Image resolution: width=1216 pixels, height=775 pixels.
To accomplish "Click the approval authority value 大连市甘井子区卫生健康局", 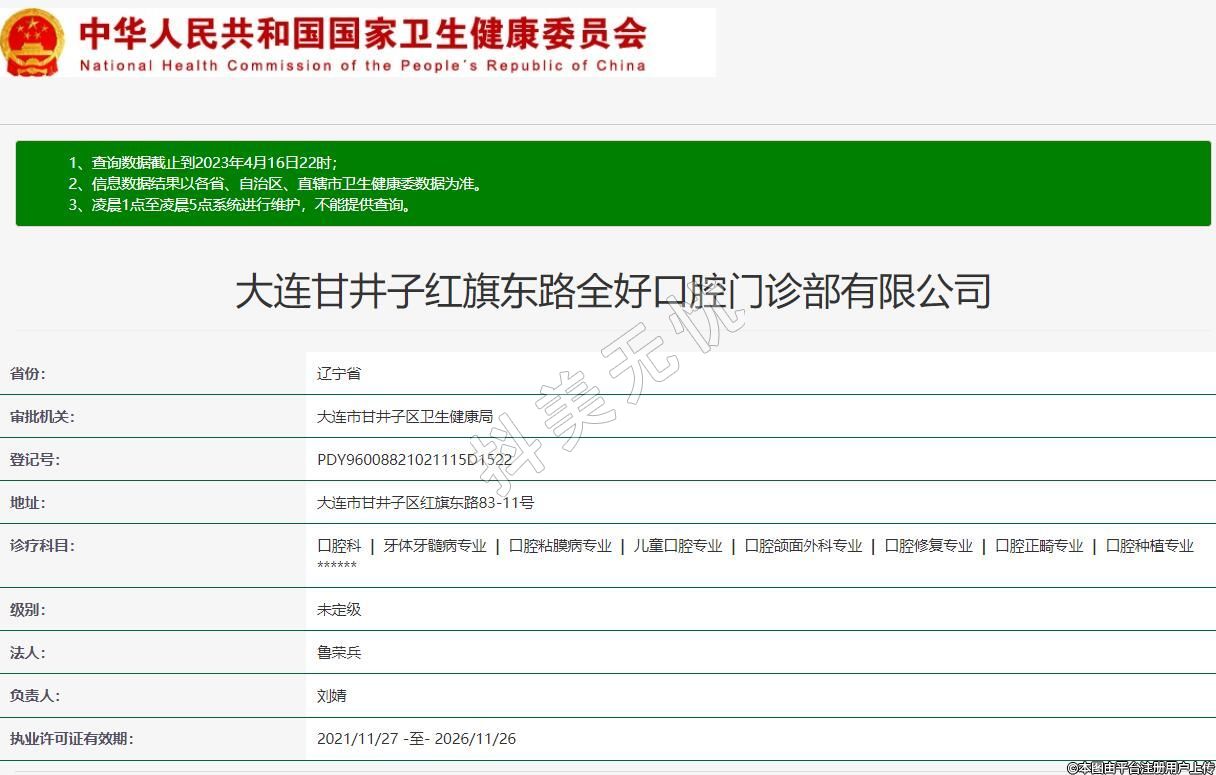I will (x=404, y=417).
